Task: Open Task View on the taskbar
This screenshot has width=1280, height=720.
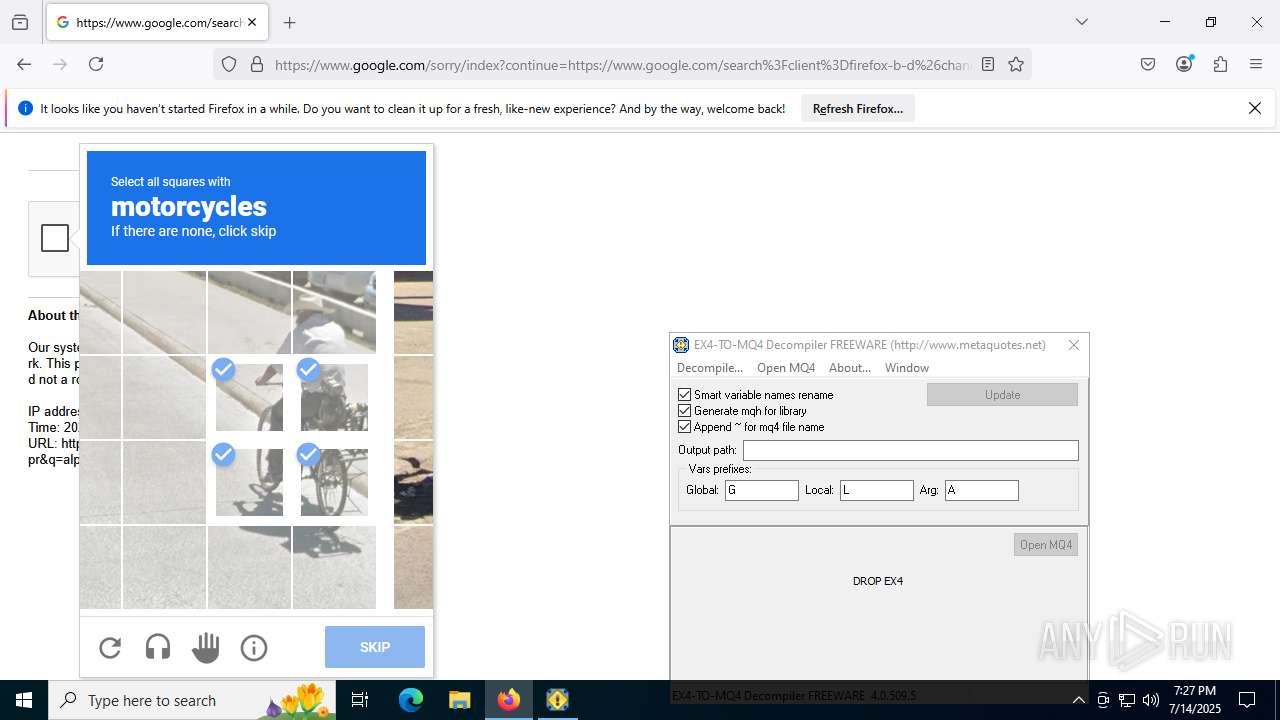Action: point(360,700)
